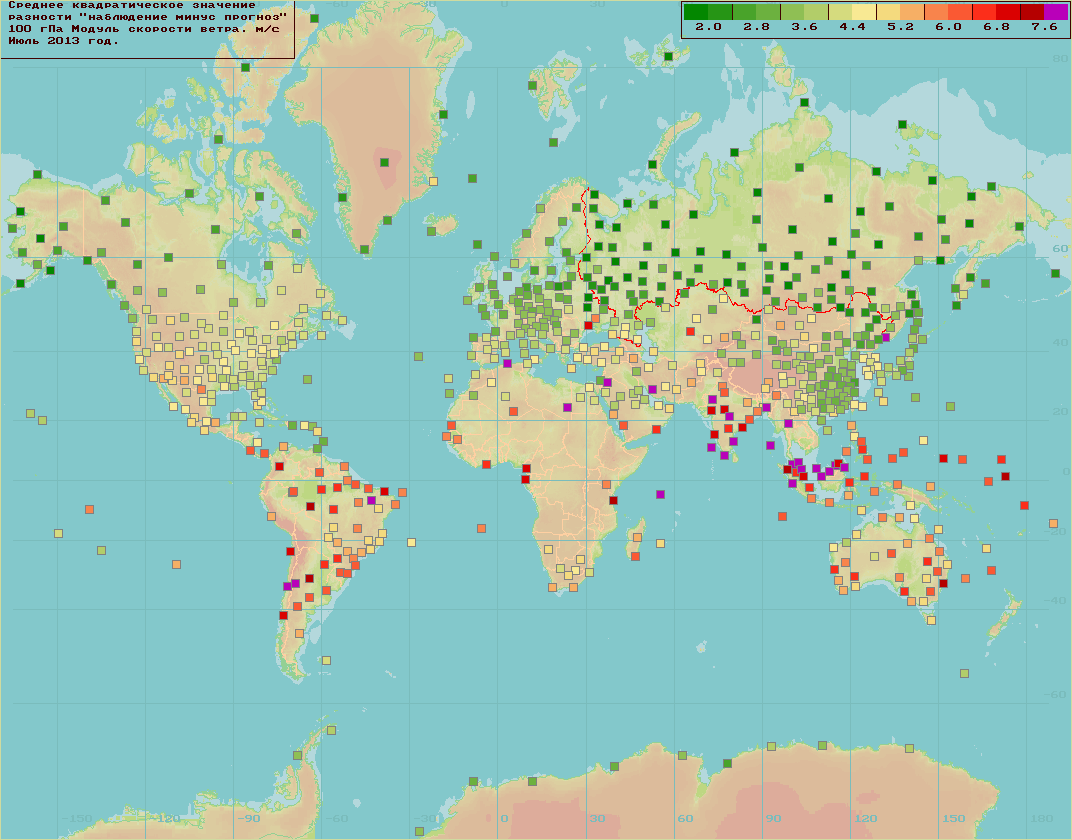1072x840 pixels.
Task: Click the isolated light-green marker south of Tasmania
Action: pyautogui.click(x=964, y=673)
